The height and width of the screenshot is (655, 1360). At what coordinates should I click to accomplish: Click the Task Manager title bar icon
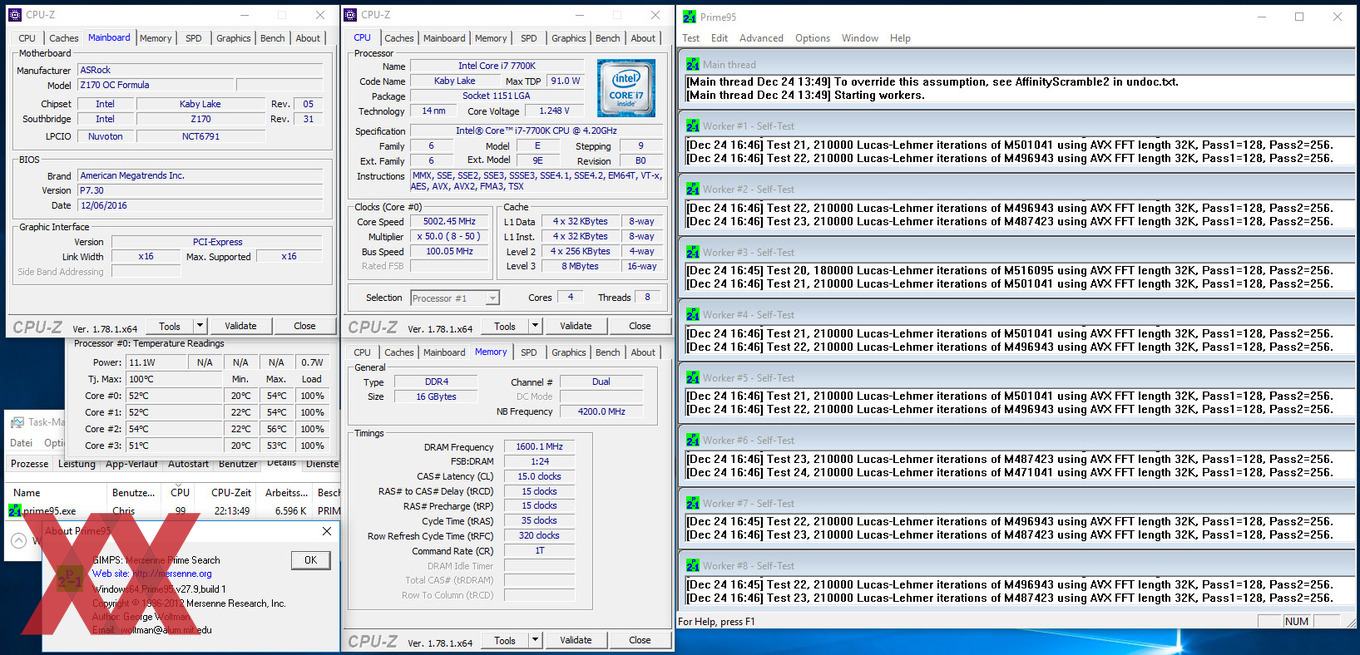pos(17,422)
